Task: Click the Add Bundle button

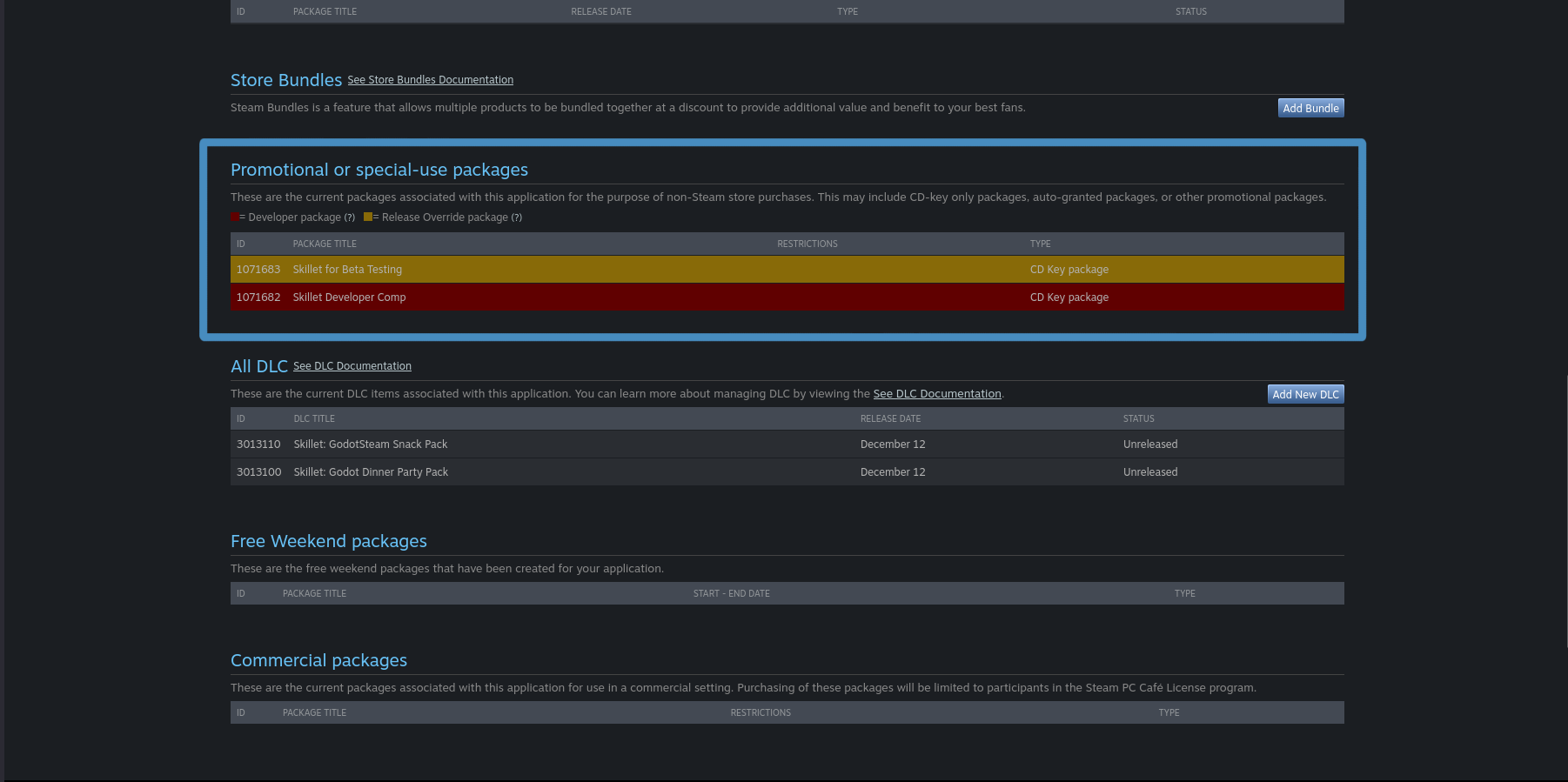Action: [1310, 108]
